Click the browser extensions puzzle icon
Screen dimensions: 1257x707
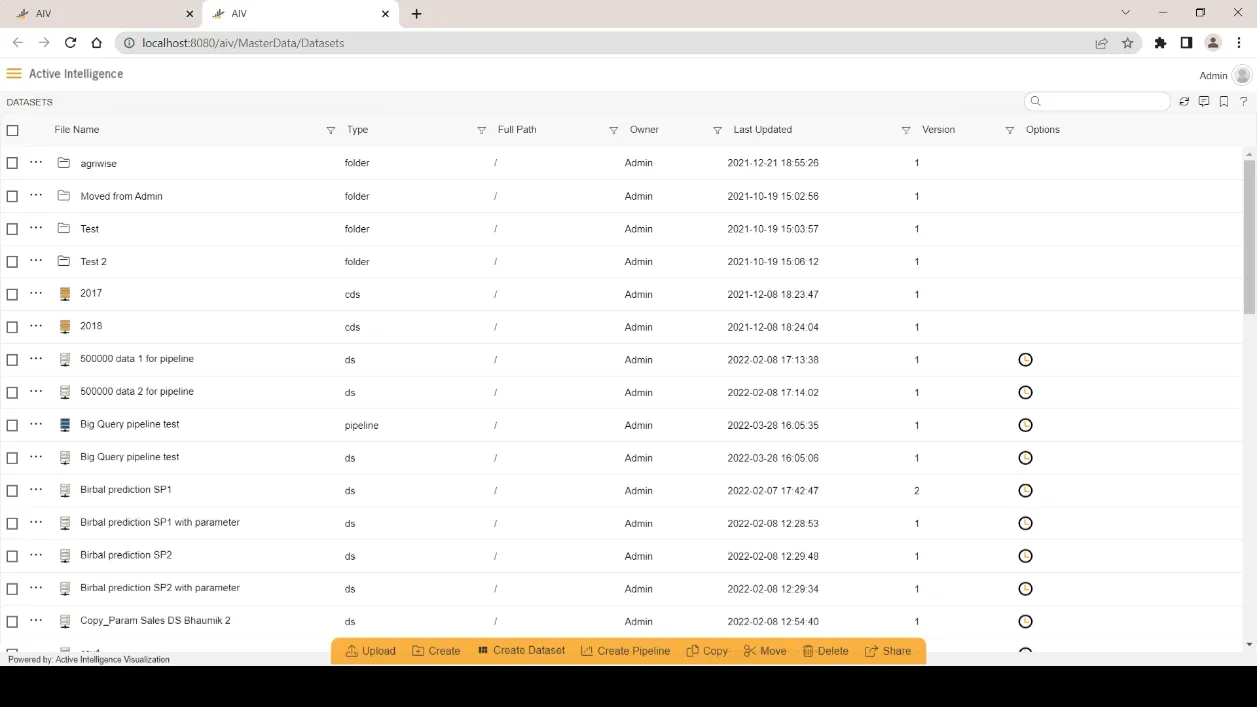[x=1160, y=43]
